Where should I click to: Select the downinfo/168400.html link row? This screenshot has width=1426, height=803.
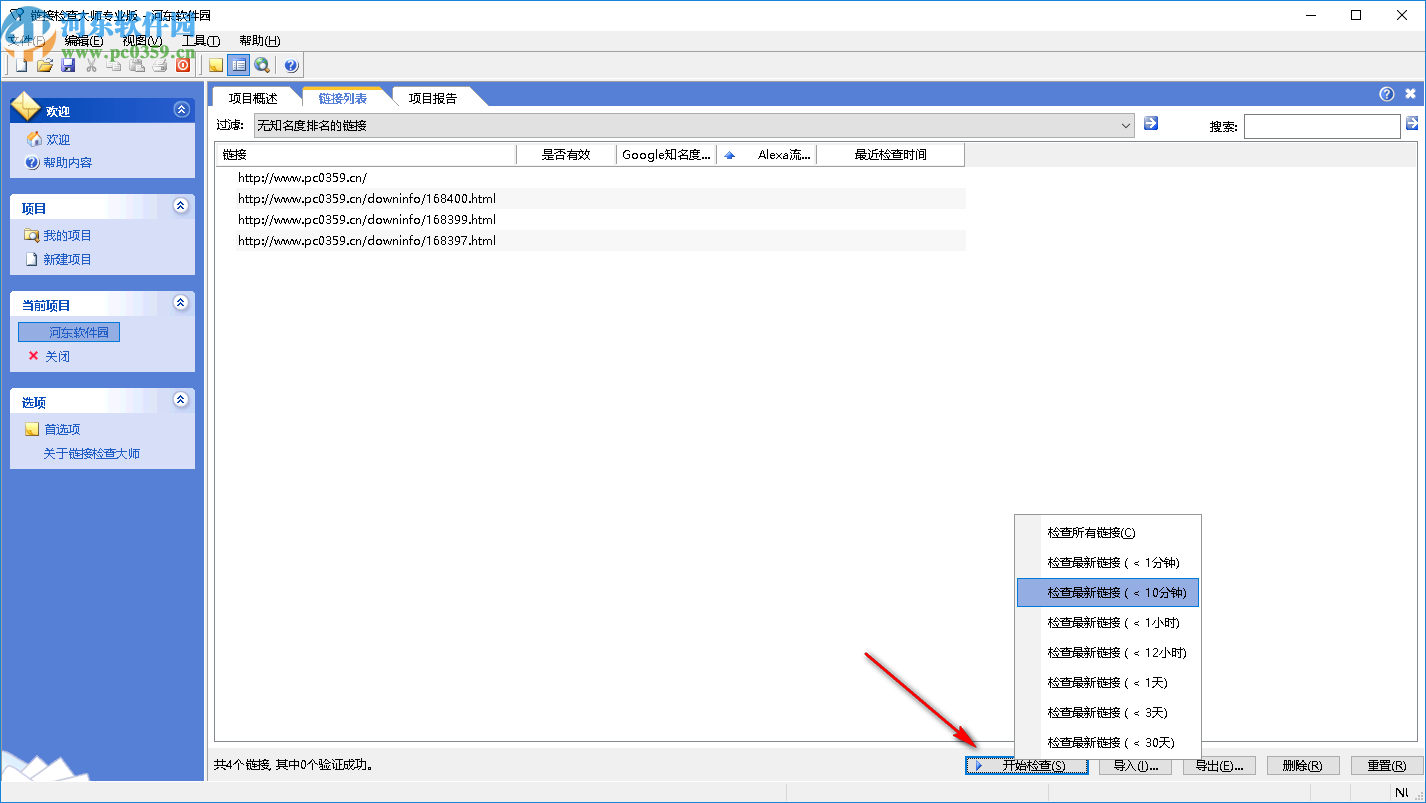590,199
